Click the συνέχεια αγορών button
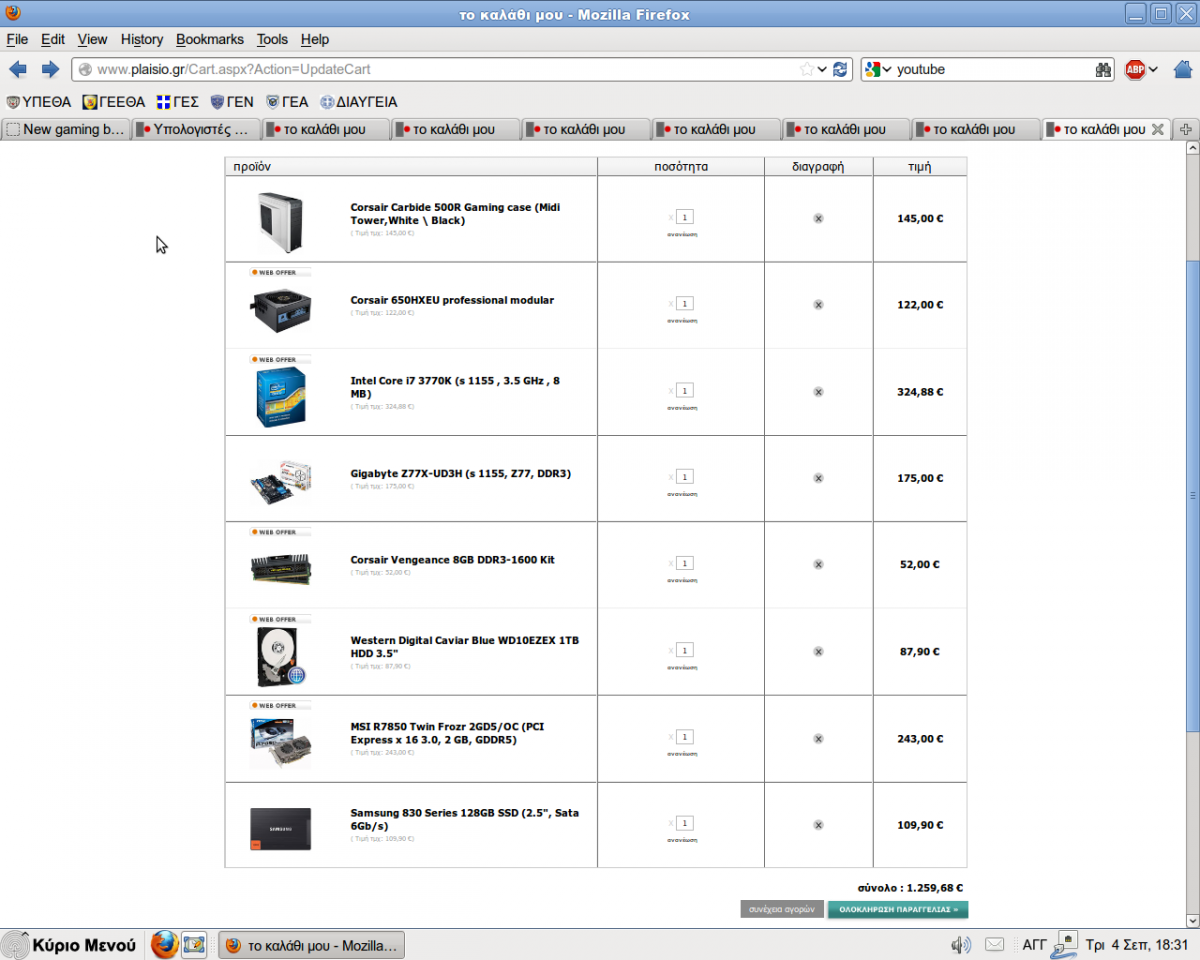1200x960 pixels. tap(782, 910)
